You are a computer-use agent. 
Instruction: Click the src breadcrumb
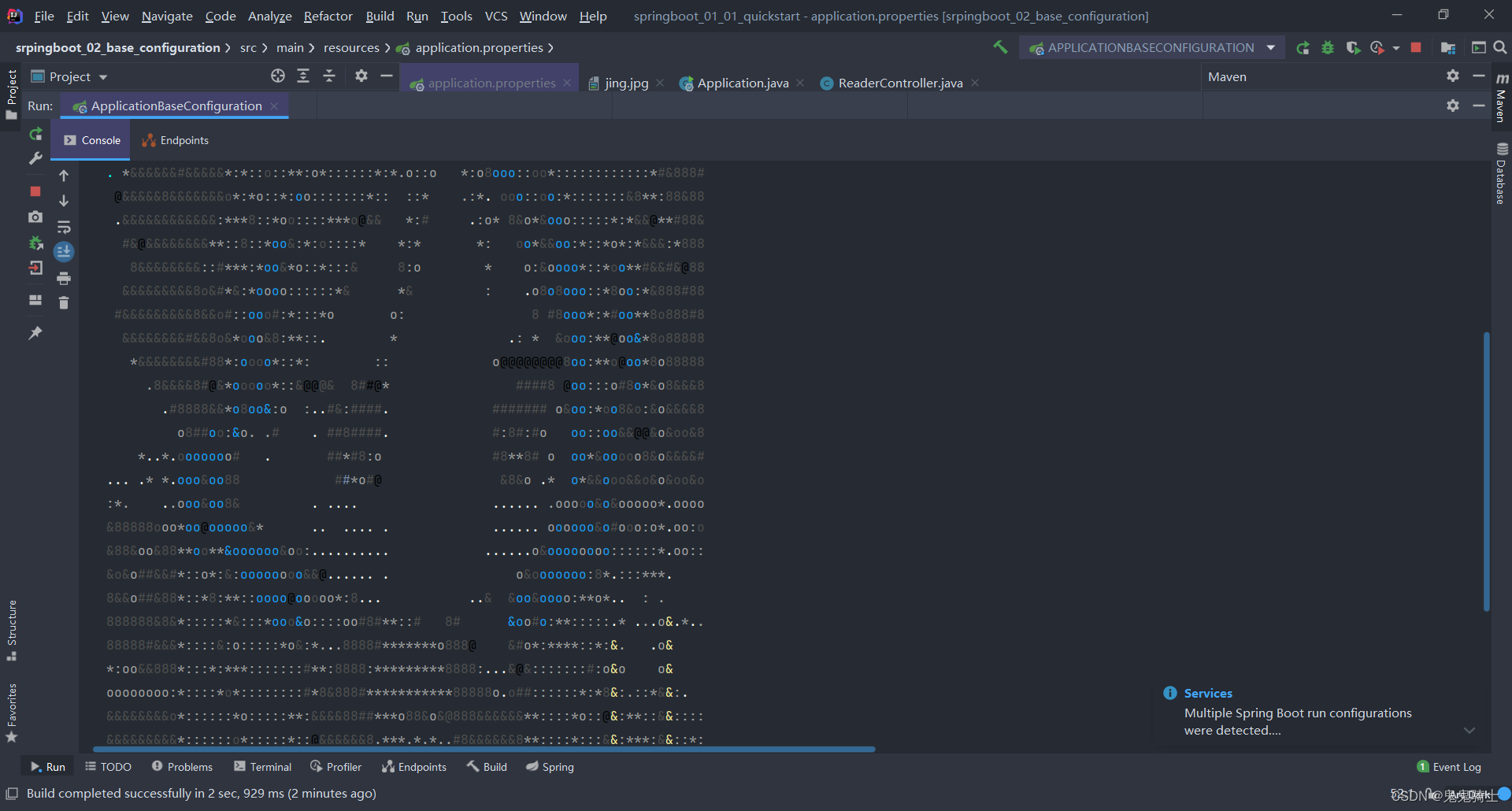(x=248, y=48)
